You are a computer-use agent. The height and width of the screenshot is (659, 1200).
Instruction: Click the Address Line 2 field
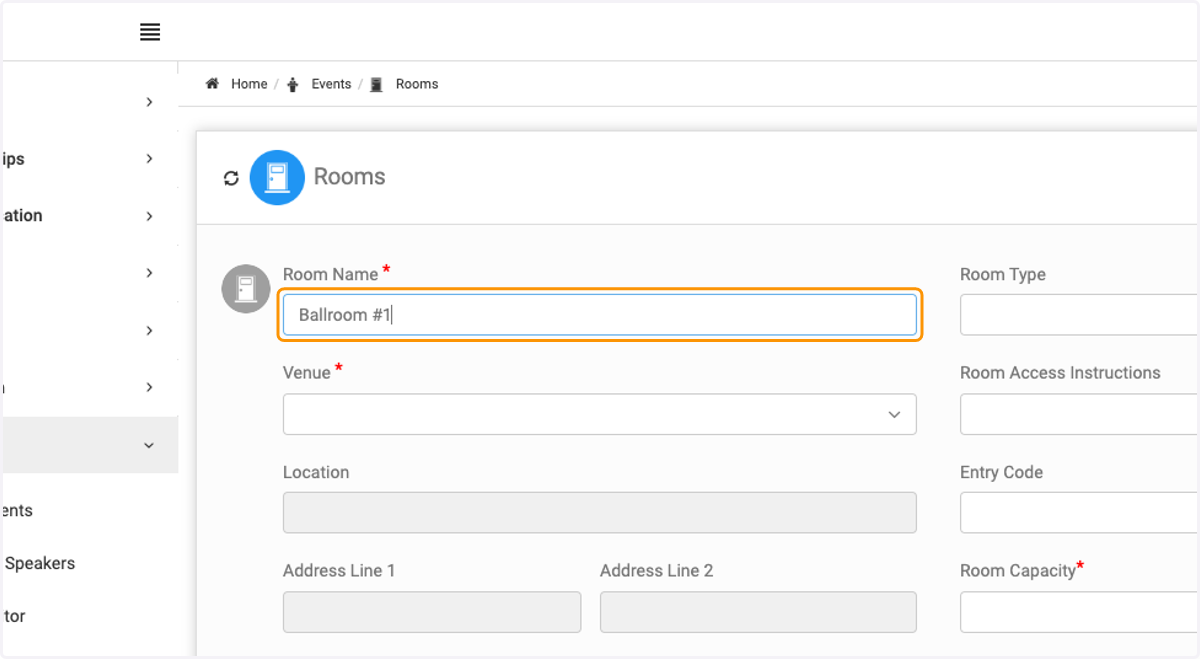pyautogui.click(x=758, y=612)
